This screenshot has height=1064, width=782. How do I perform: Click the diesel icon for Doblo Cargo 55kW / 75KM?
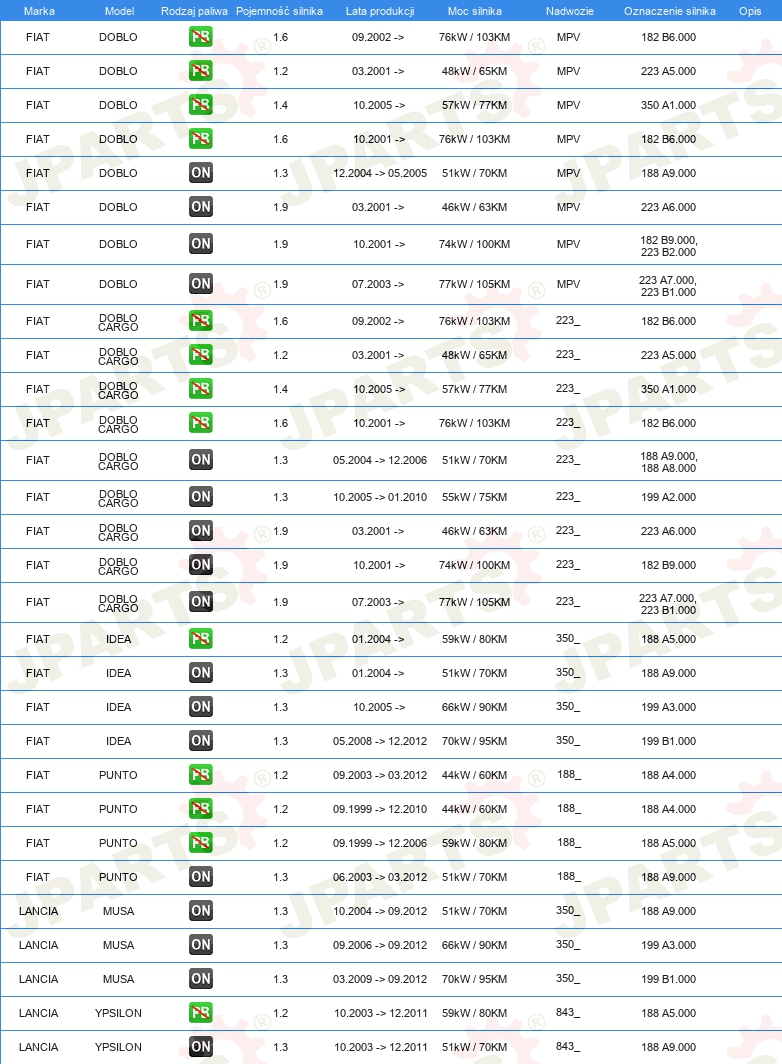pyautogui.click(x=200, y=497)
